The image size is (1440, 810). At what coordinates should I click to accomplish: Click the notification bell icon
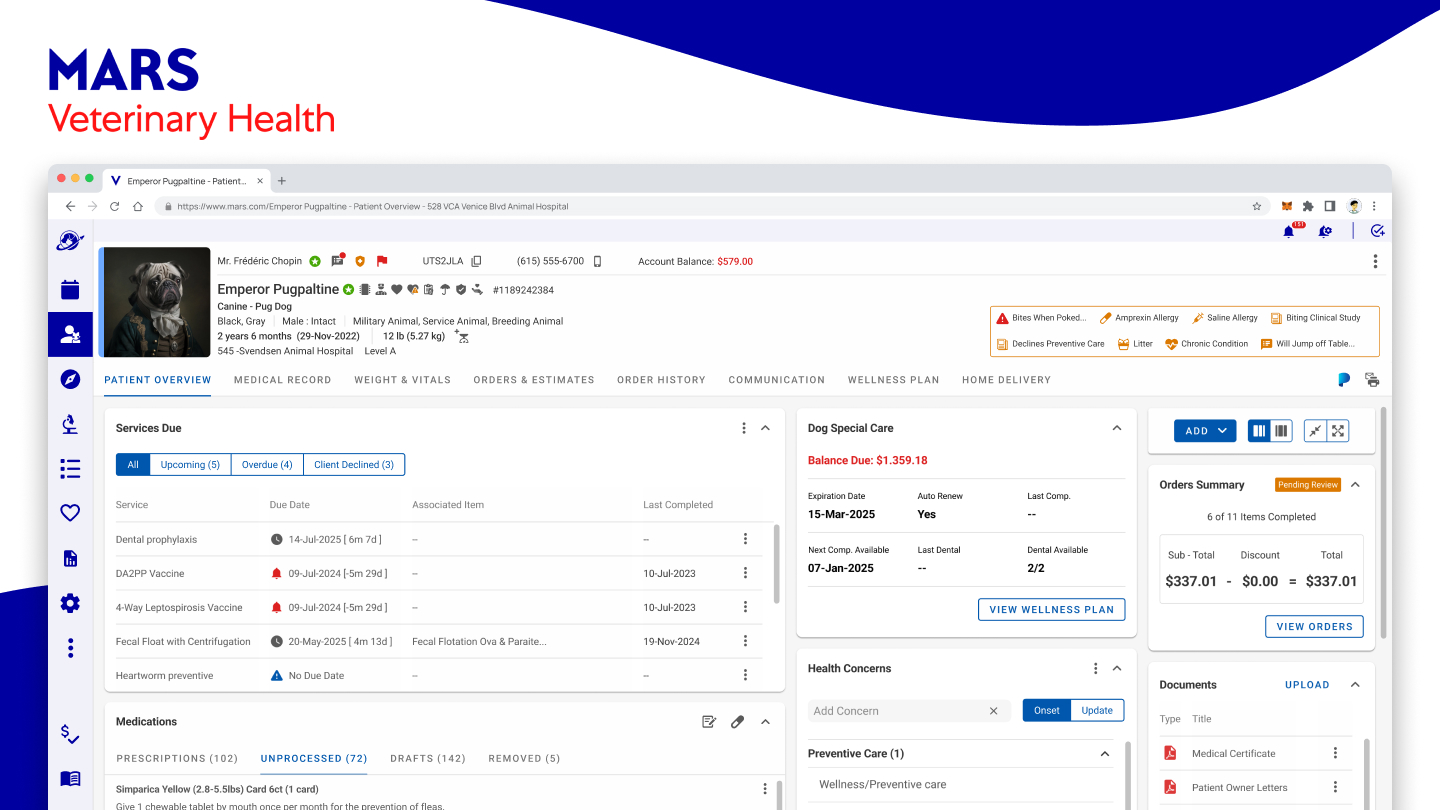click(x=1289, y=231)
